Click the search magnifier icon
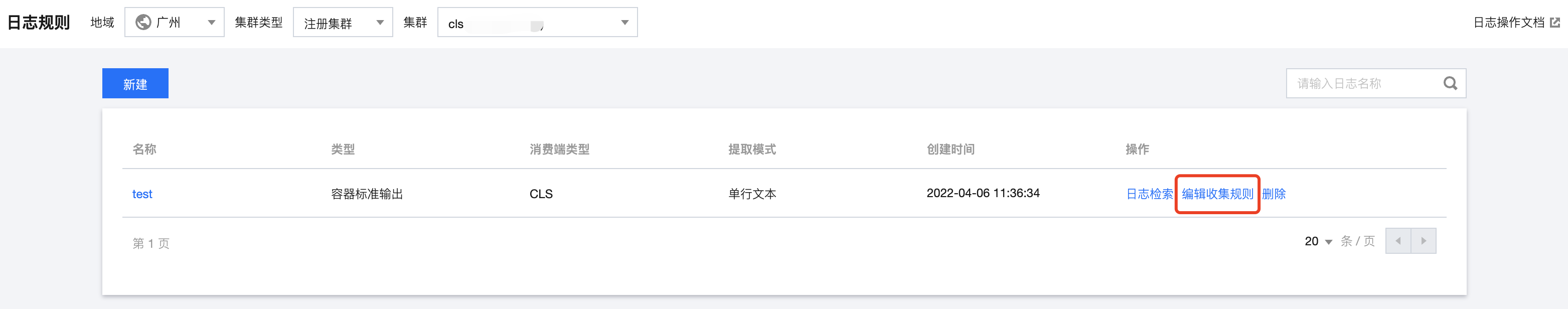The height and width of the screenshot is (309, 1568). click(1450, 83)
